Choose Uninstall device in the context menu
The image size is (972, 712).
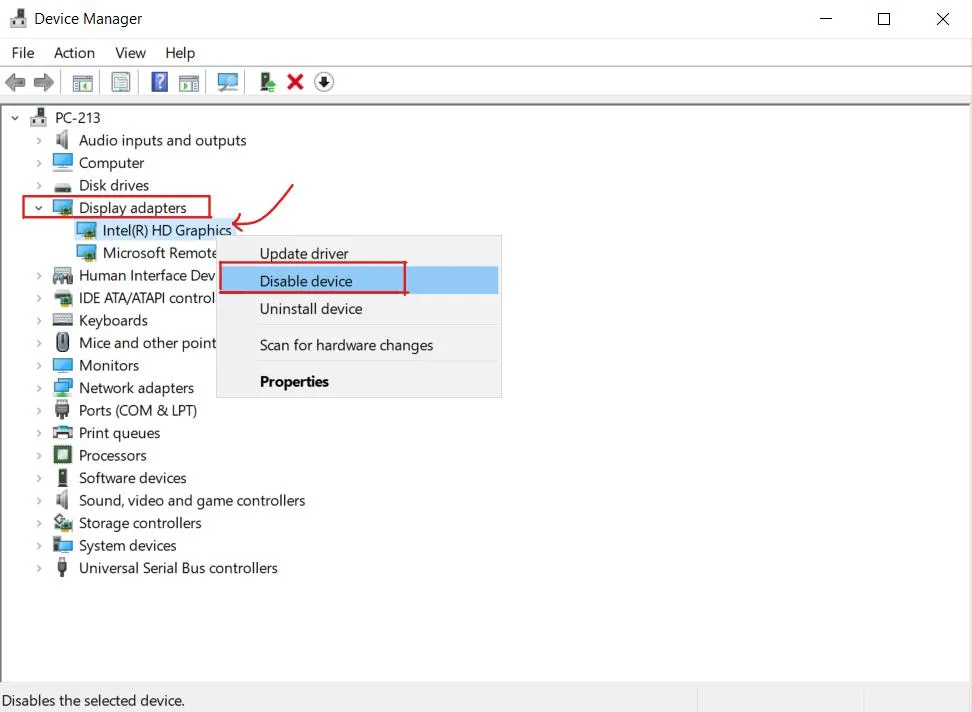[310, 309]
